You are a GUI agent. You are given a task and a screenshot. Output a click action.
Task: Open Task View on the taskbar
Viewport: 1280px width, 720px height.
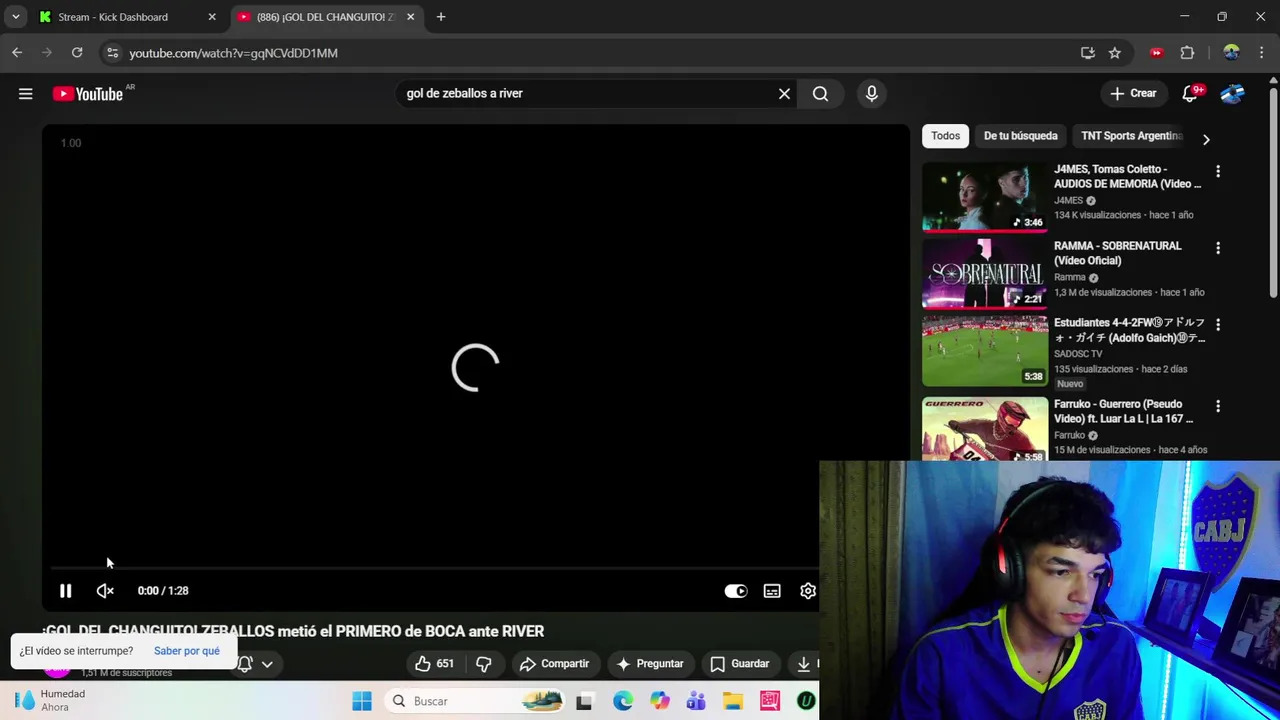pyautogui.click(x=584, y=701)
